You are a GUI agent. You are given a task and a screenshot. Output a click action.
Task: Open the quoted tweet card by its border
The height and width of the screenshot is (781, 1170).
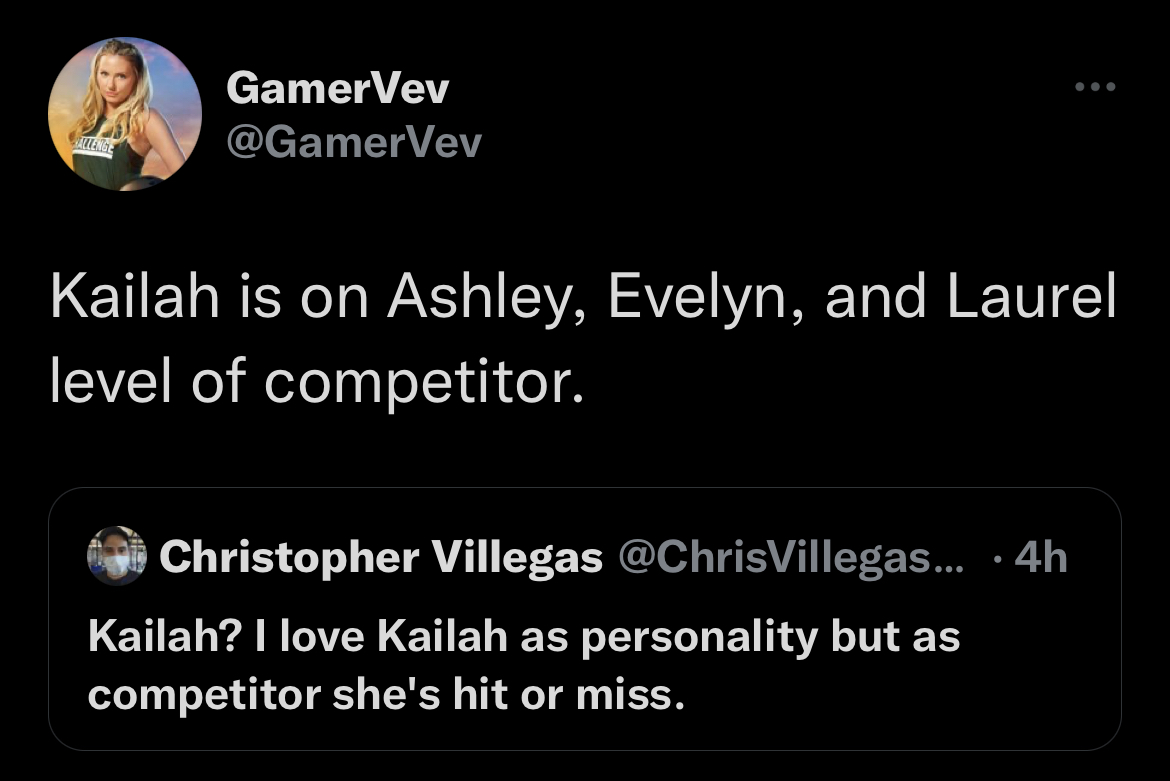[x=585, y=619]
